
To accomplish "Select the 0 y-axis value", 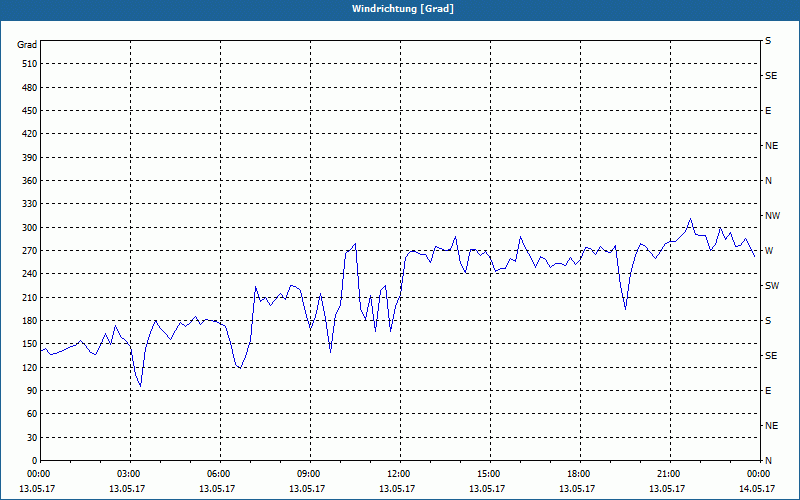I will [x=35, y=461].
